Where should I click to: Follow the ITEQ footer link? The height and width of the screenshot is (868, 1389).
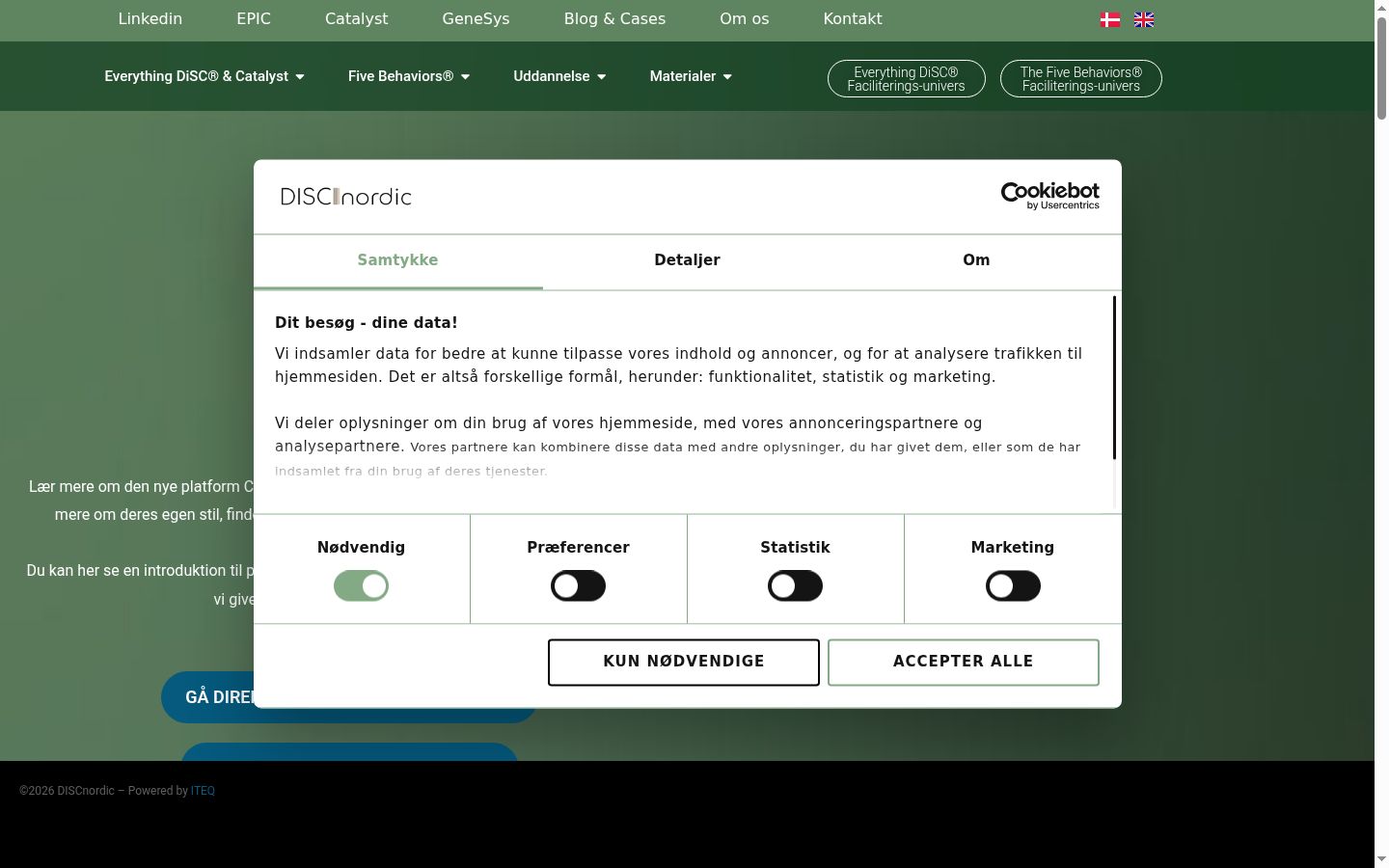point(203,791)
